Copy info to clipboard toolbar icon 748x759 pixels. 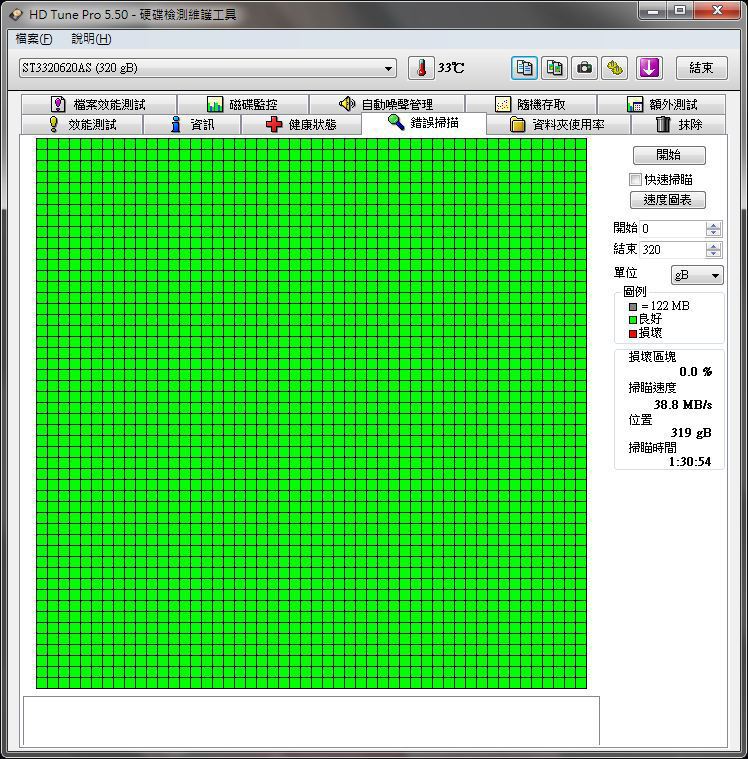(x=524, y=68)
